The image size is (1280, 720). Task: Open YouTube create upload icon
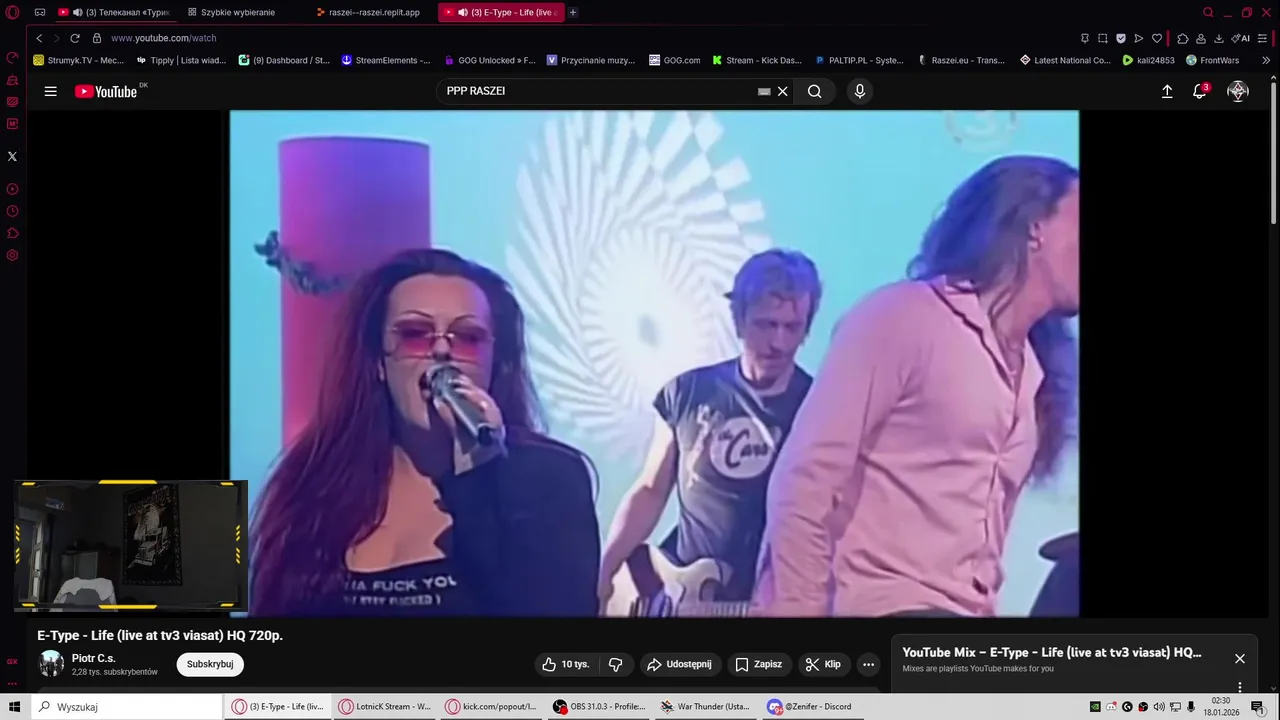pyautogui.click(x=1166, y=91)
